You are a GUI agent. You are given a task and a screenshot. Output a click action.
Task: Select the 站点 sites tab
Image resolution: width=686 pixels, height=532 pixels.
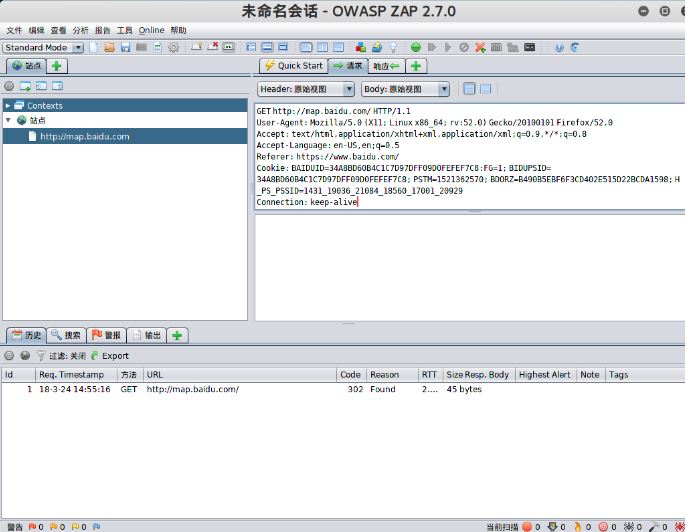coord(26,66)
